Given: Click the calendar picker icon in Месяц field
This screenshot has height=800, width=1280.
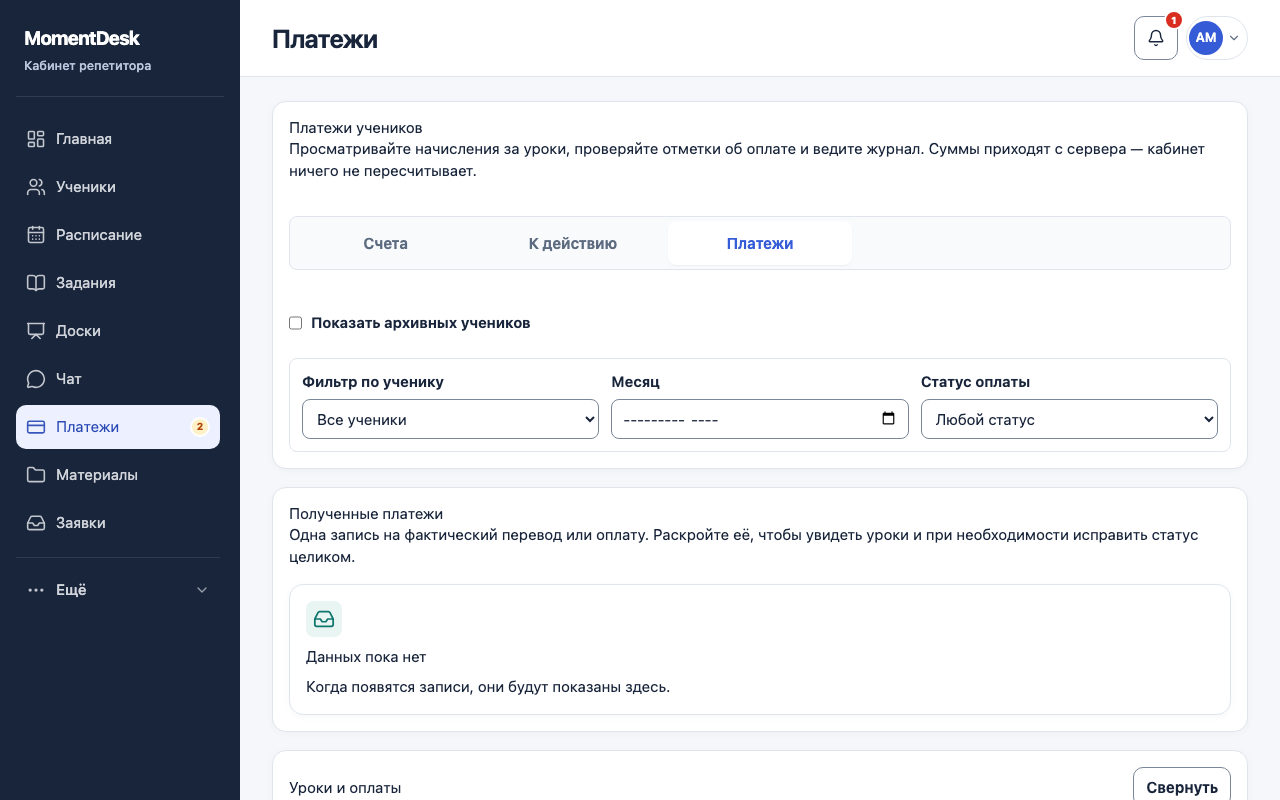Looking at the screenshot, I should 889,419.
